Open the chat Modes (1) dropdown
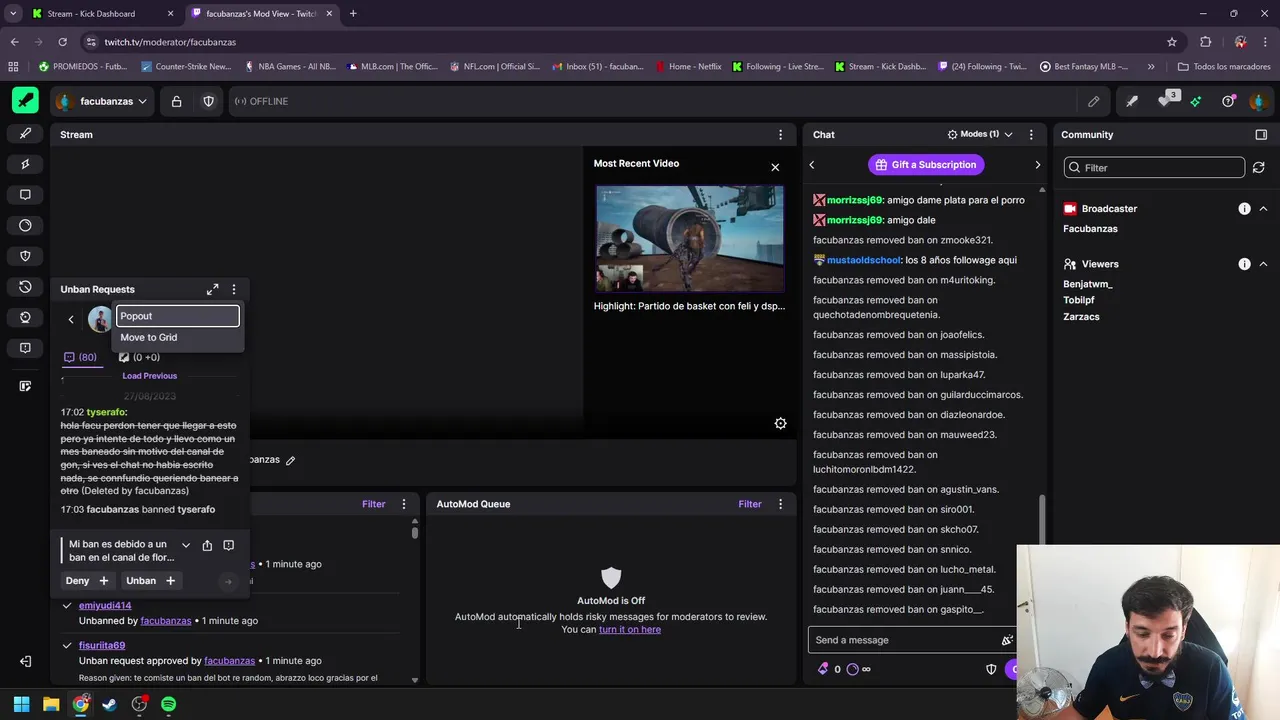The width and height of the screenshot is (1280, 720). tap(980, 134)
